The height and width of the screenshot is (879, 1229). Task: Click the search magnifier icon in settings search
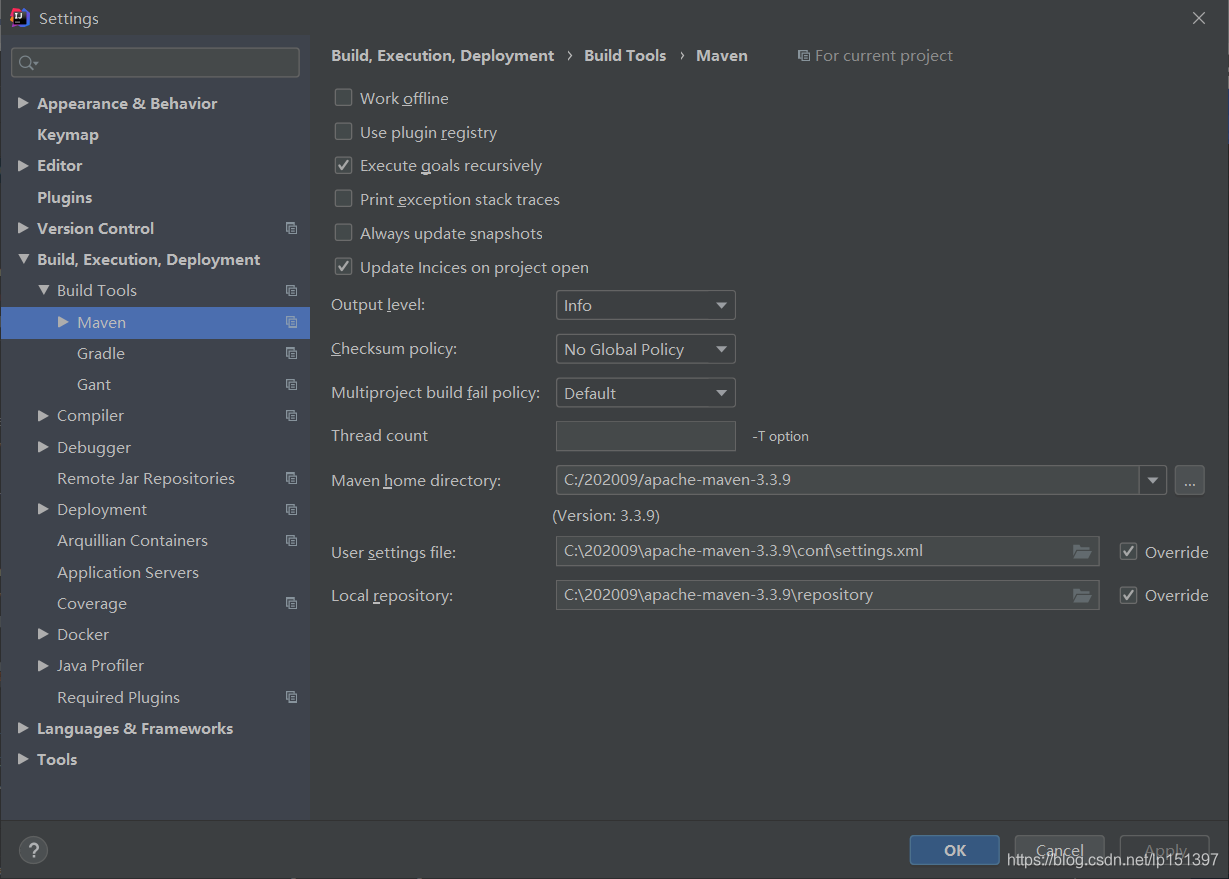pyautogui.click(x=27, y=62)
